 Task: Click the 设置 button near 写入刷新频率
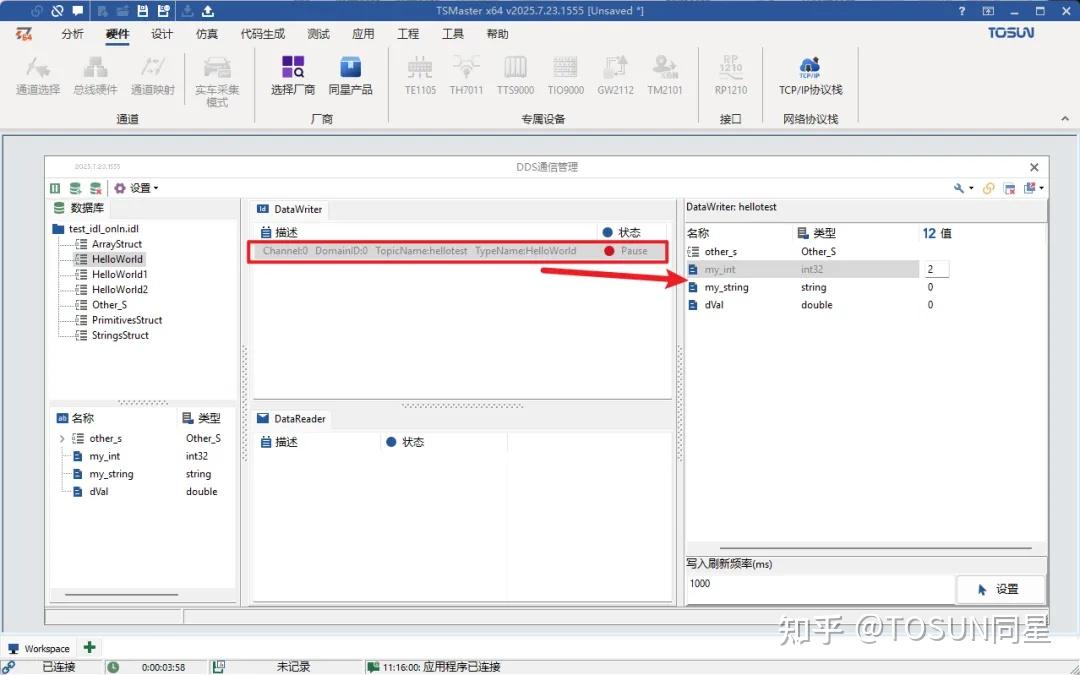pyautogui.click(x=1001, y=589)
